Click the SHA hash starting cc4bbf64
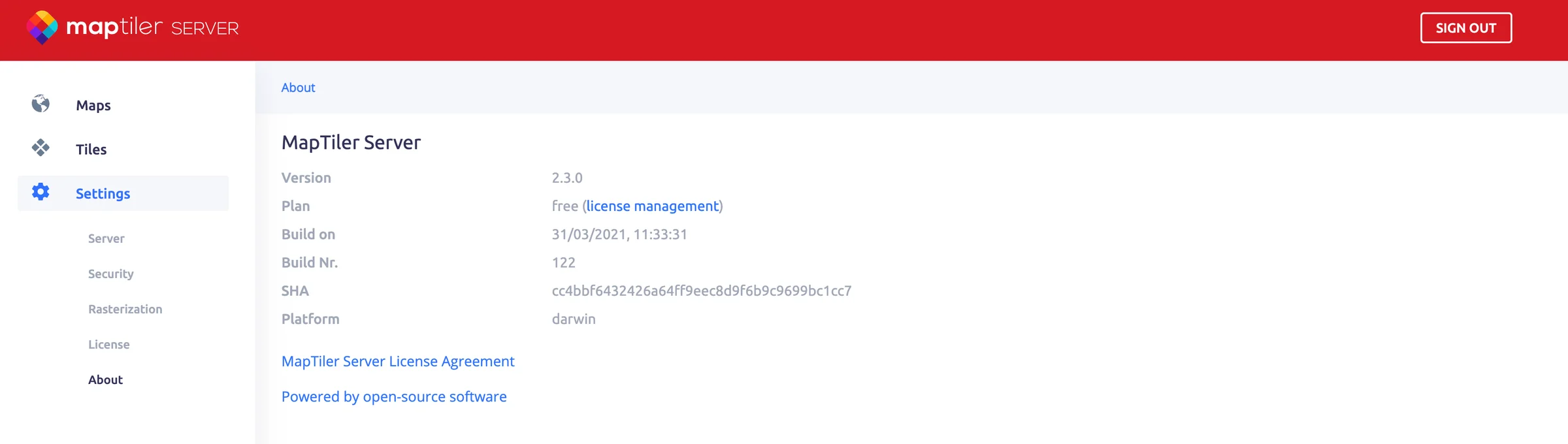Viewport: 1568px width, 444px height. point(702,291)
